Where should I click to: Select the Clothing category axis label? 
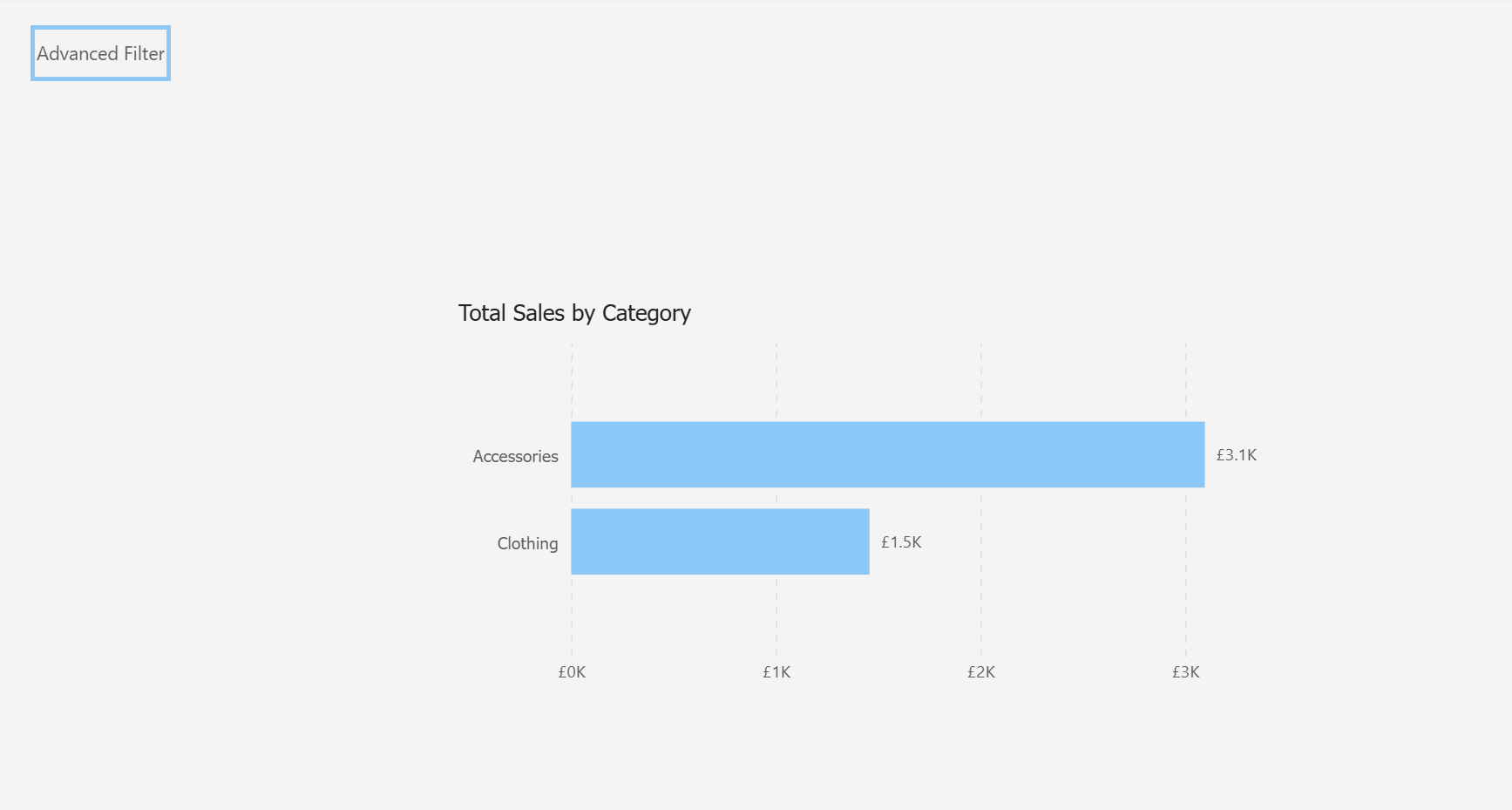pyautogui.click(x=526, y=542)
